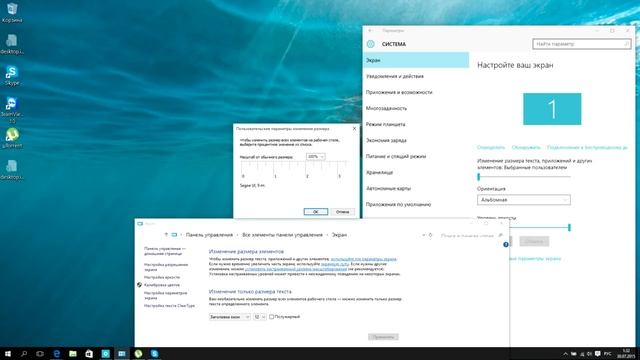Click OK in custom scaling dialog
This screenshot has width=640, height=360.
[x=316, y=212]
